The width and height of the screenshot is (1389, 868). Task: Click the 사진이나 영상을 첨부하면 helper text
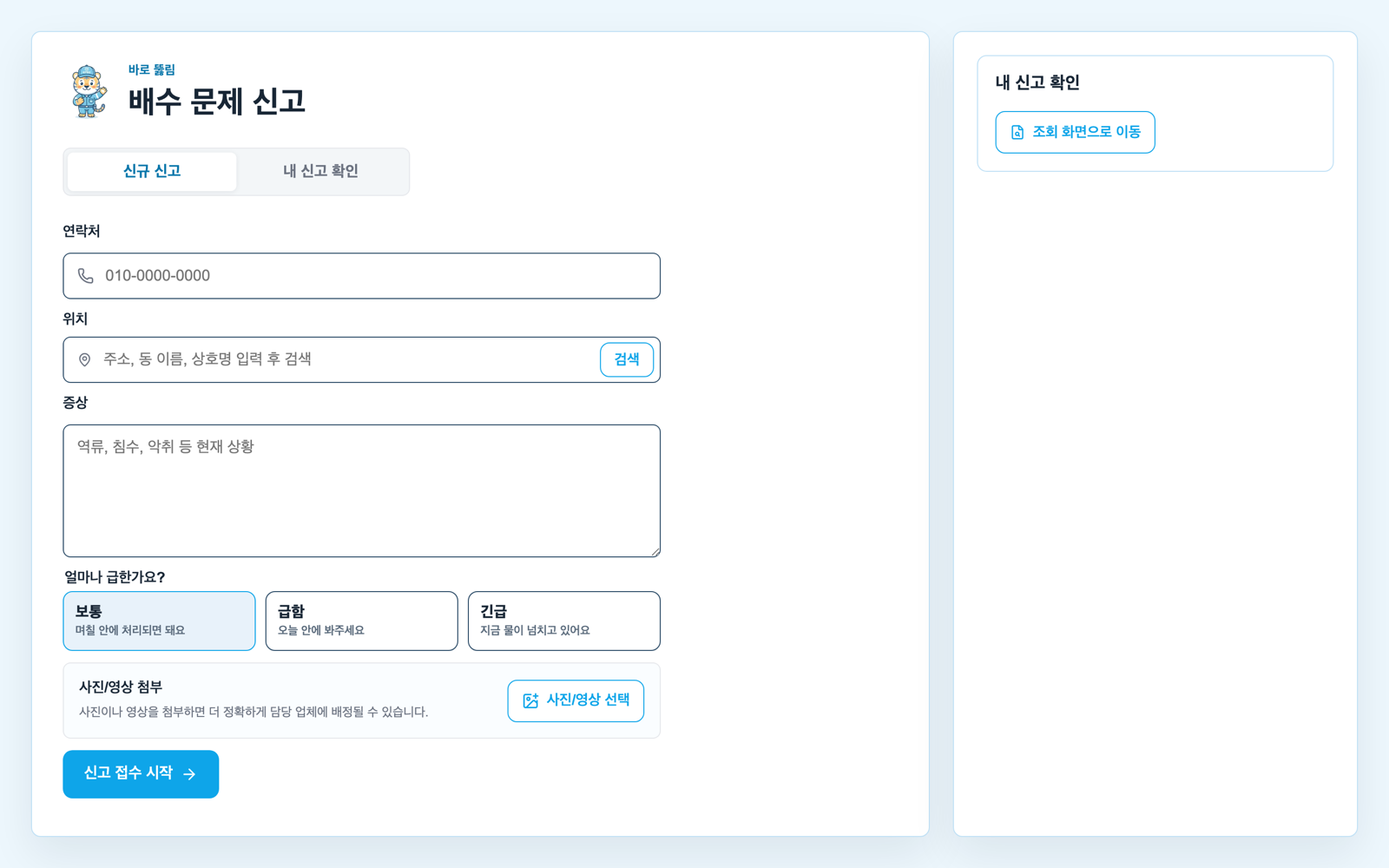[253, 712]
